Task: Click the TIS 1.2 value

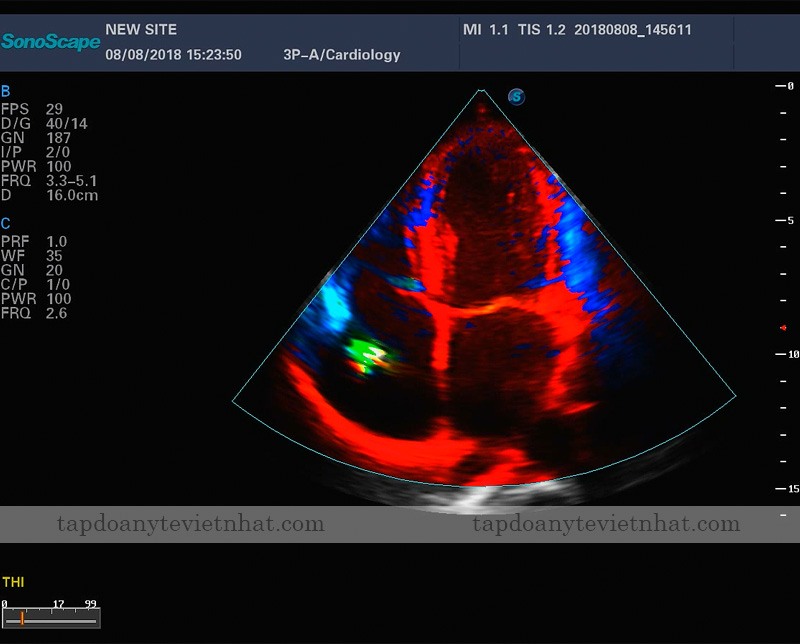Action: [x=541, y=30]
